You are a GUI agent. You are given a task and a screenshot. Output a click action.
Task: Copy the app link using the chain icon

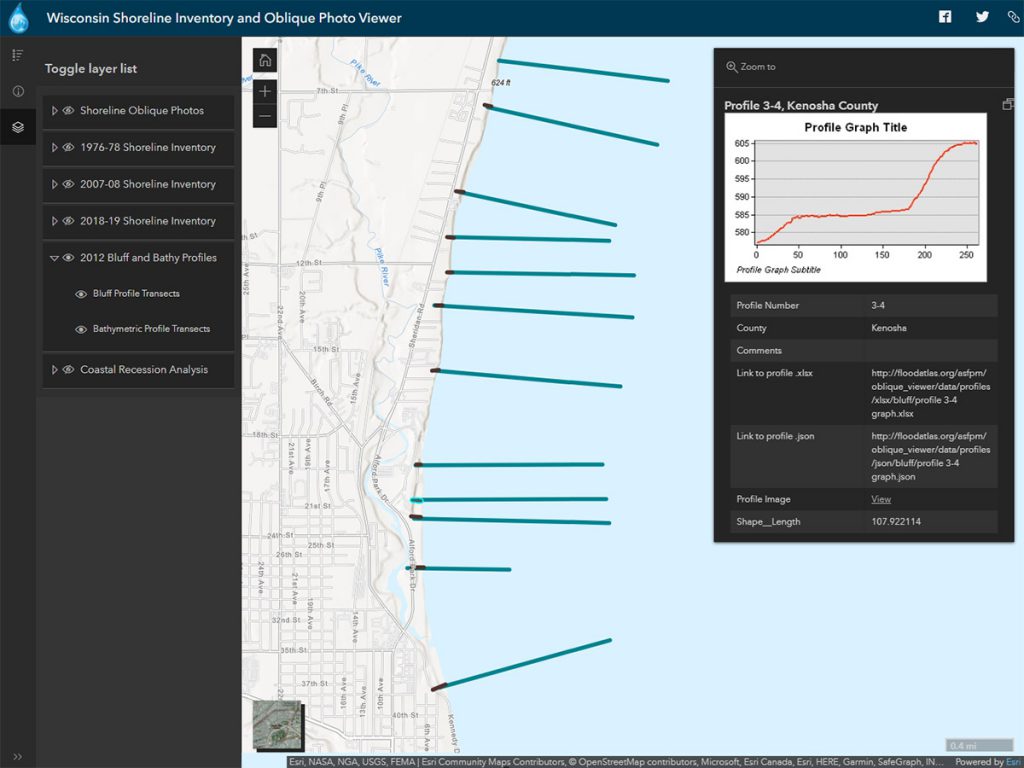pyautogui.click(x=1012, y=17)
